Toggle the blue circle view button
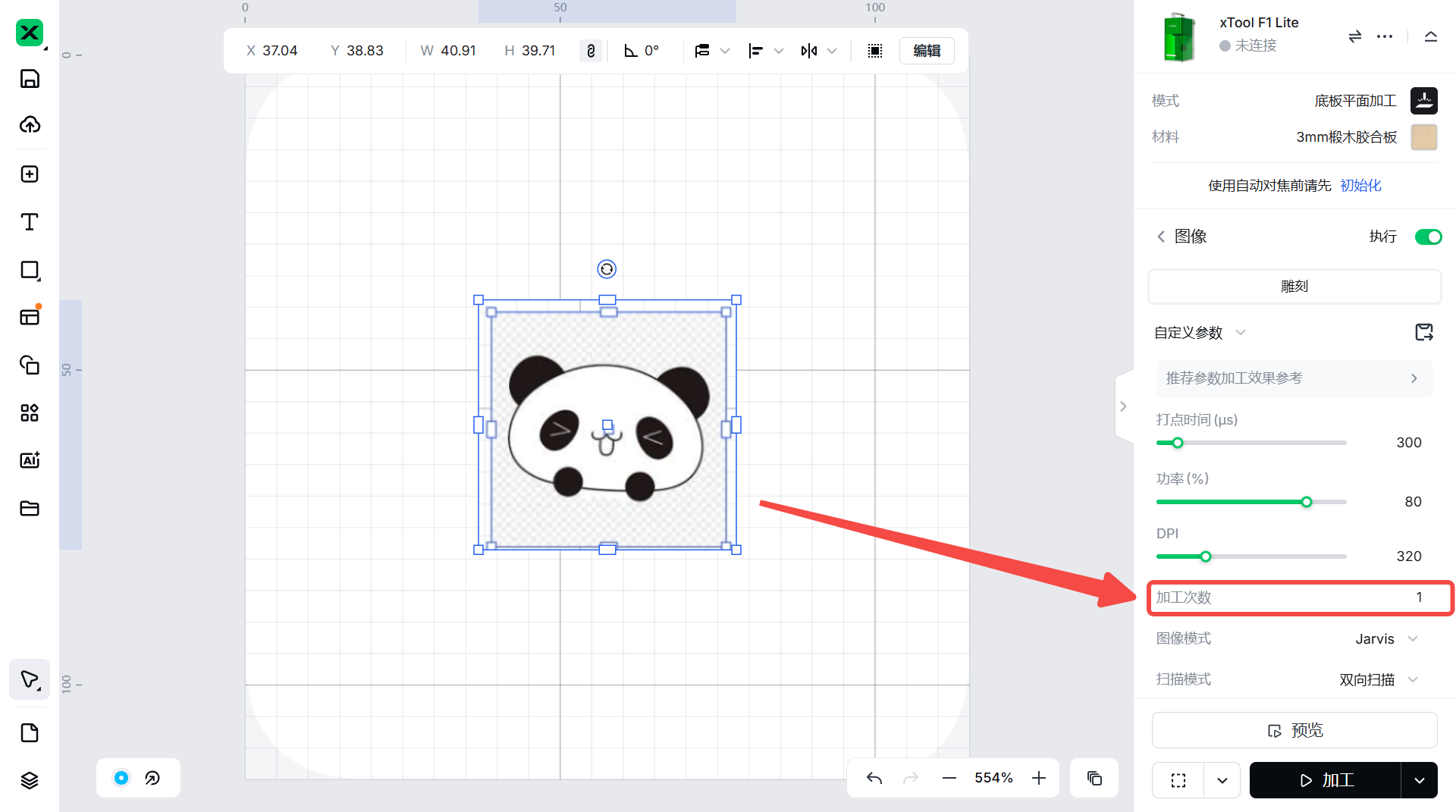Image resolution: width=1456 pixels, height=812 pixels. pyautogui.click(x=121, y=778)
